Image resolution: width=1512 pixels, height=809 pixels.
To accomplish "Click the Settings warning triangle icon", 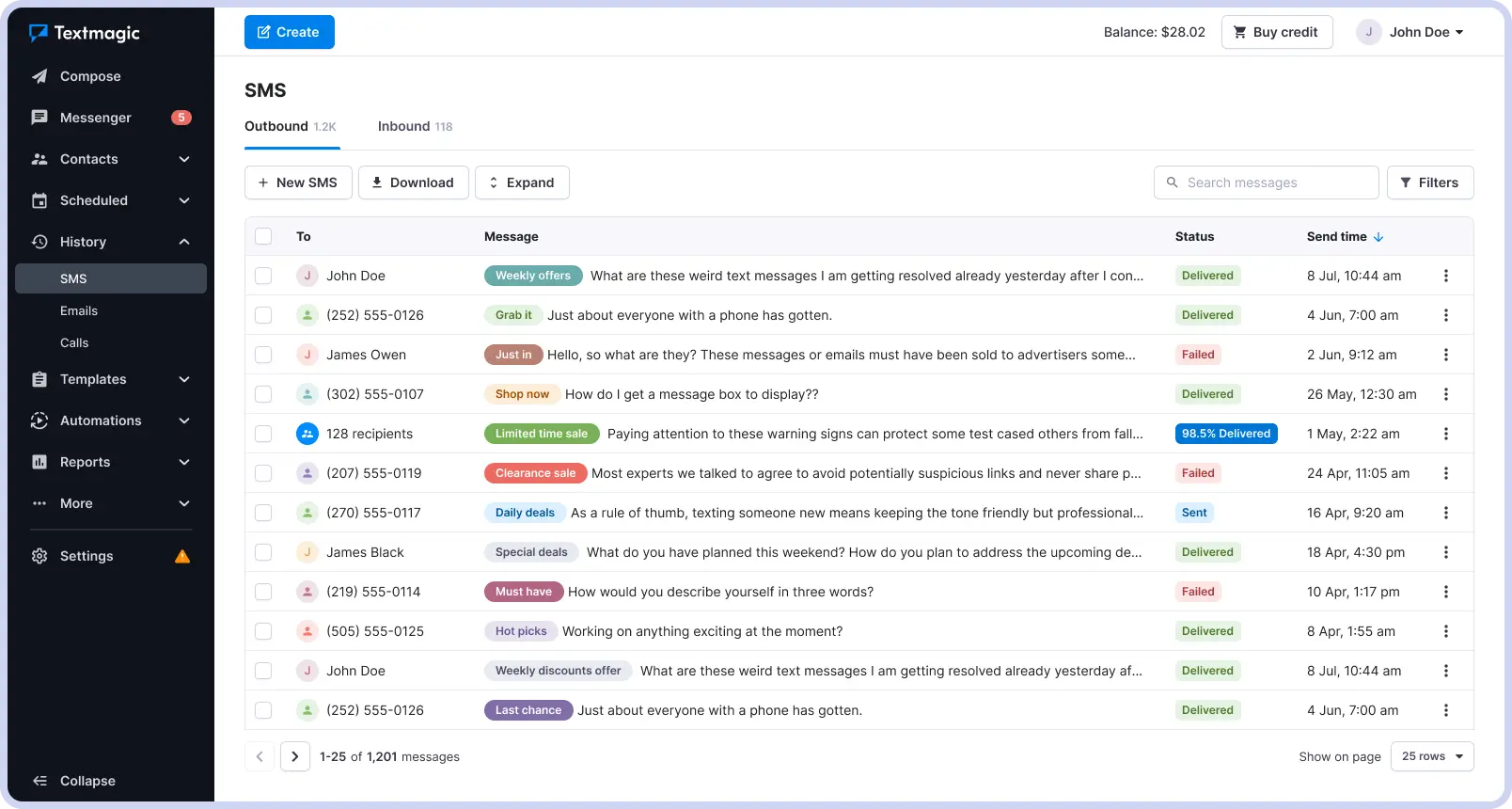I will pyautogui.click(x=182, y=556).
